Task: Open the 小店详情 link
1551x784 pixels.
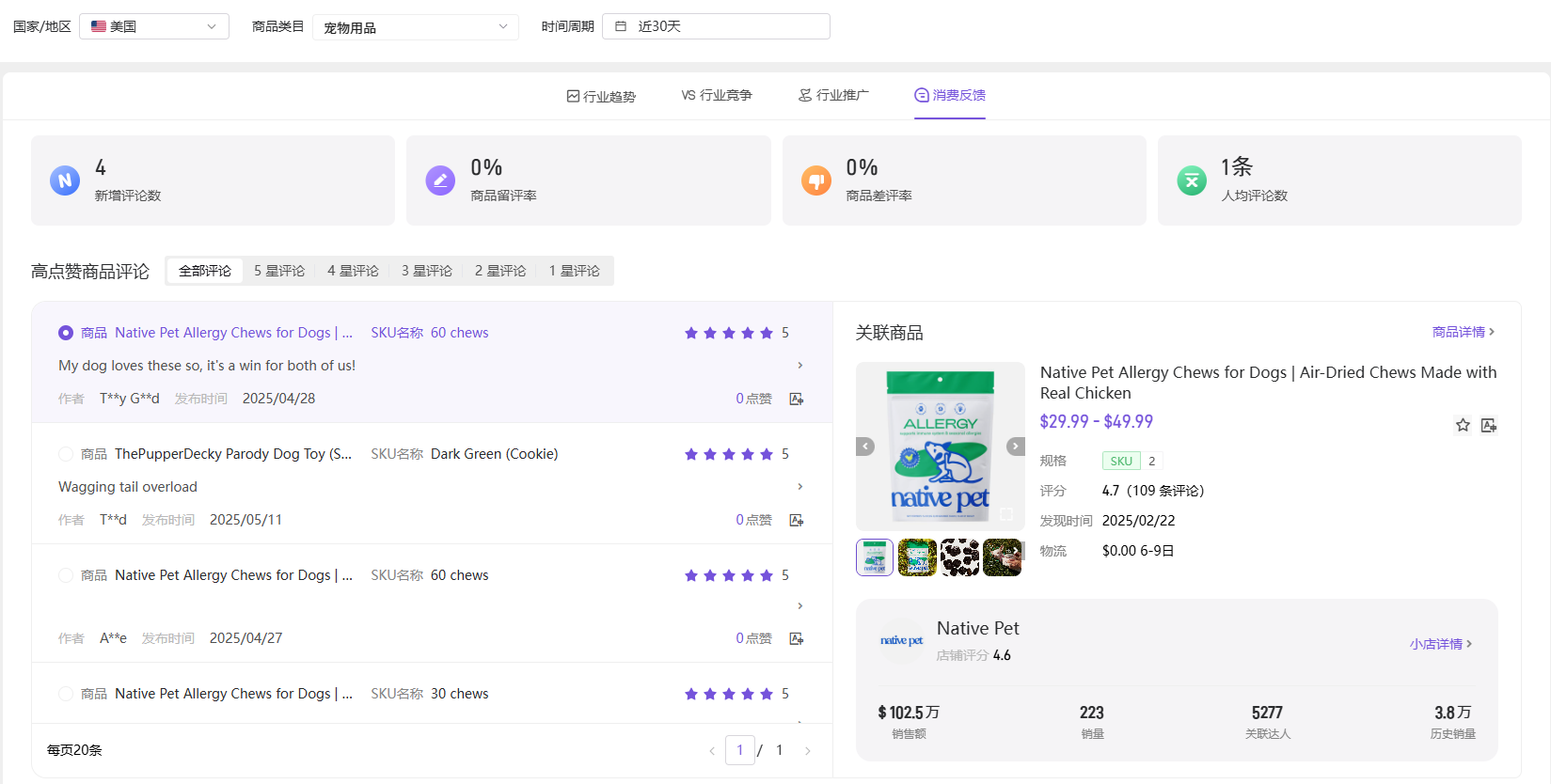Action: [1441, 644]
